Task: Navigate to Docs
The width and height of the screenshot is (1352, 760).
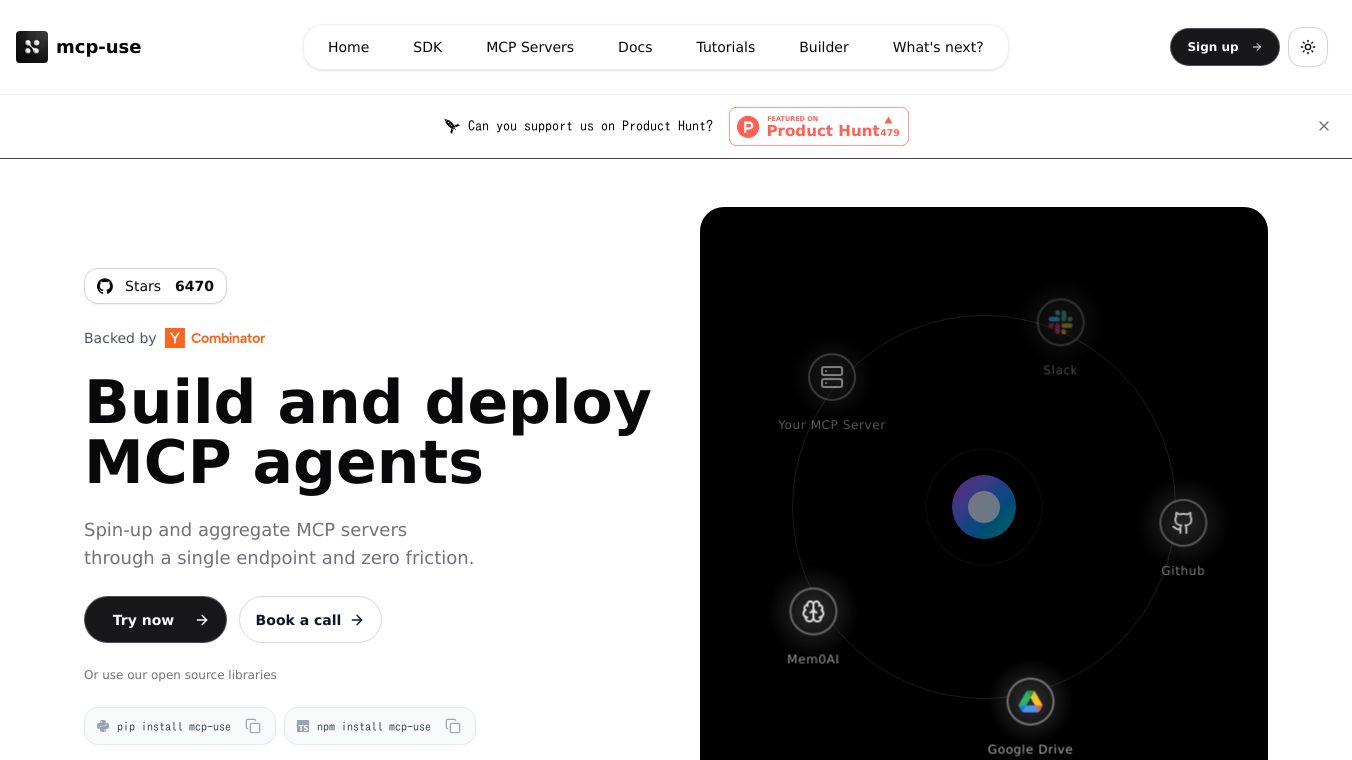Action: [635, 47]
